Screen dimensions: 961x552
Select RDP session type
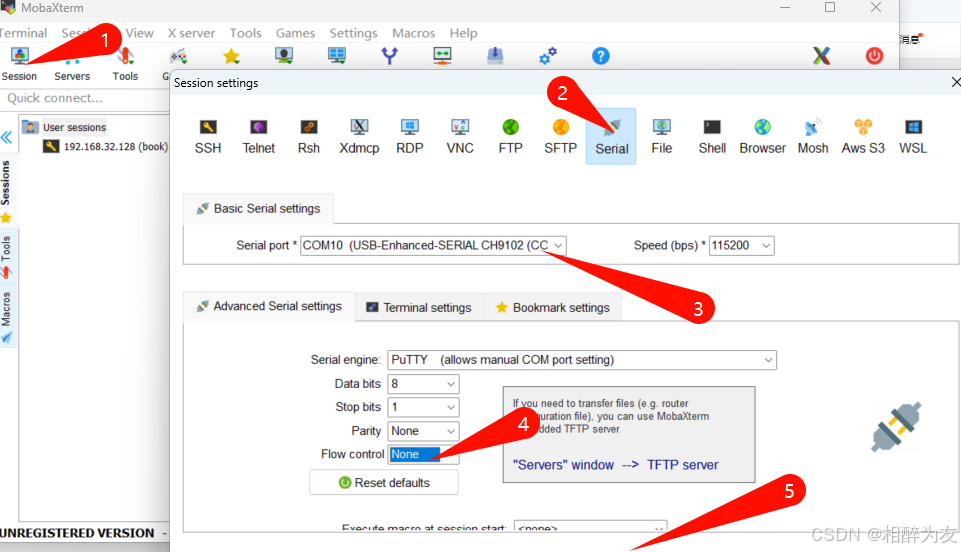pyautogui.click(x=409, y=137)
